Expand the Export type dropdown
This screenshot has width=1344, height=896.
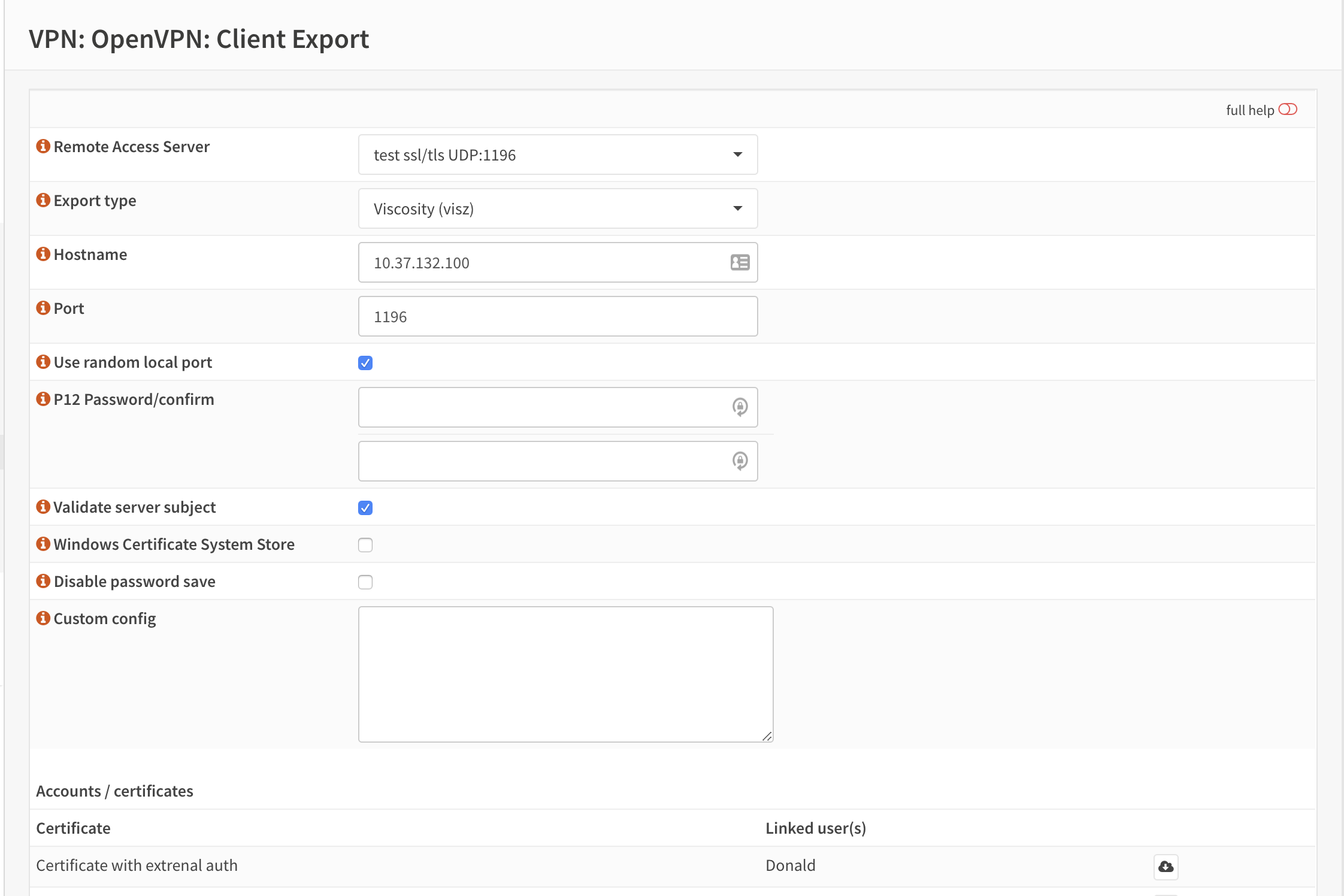pos(558,208)
